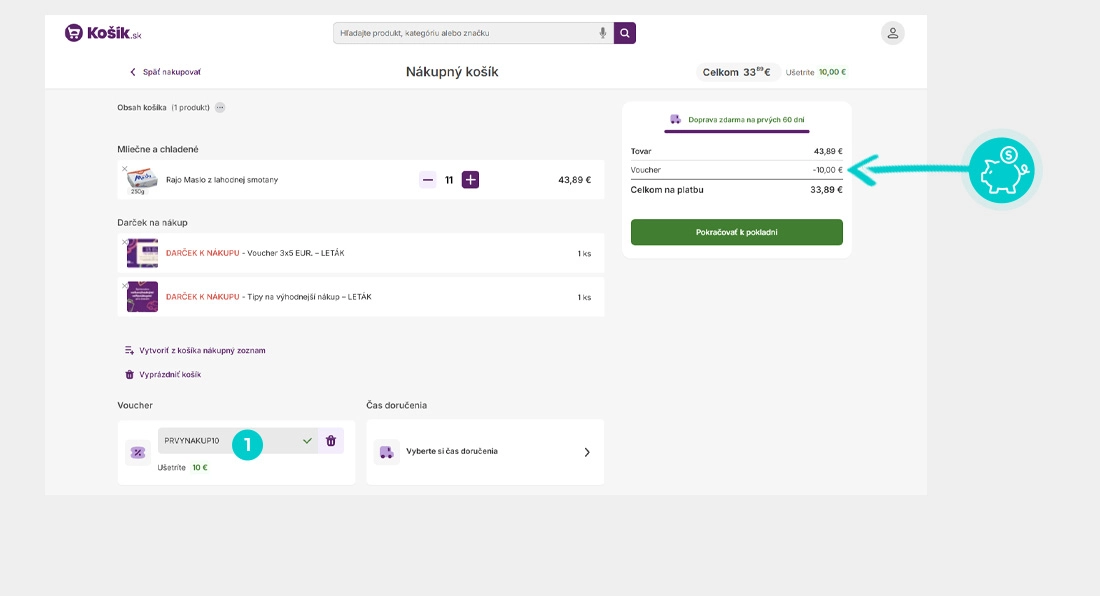Click Pokračovať k pokladni button
The image size is (1100, 596).
[737, 232]
